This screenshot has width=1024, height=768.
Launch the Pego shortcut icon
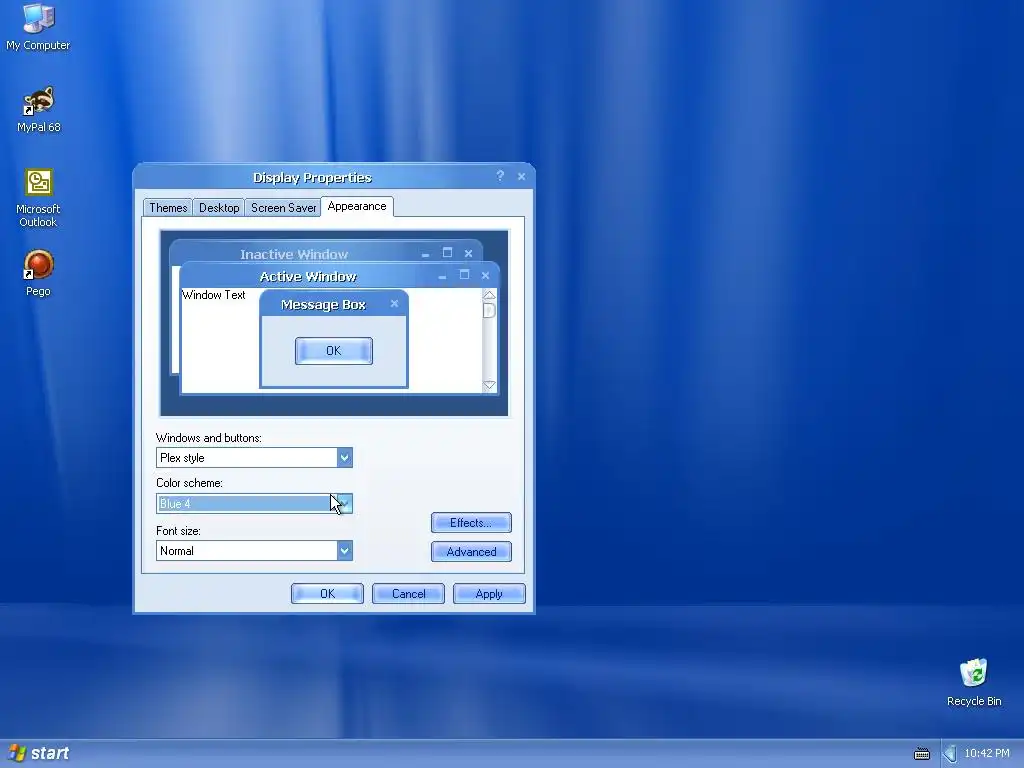point(38,273)
